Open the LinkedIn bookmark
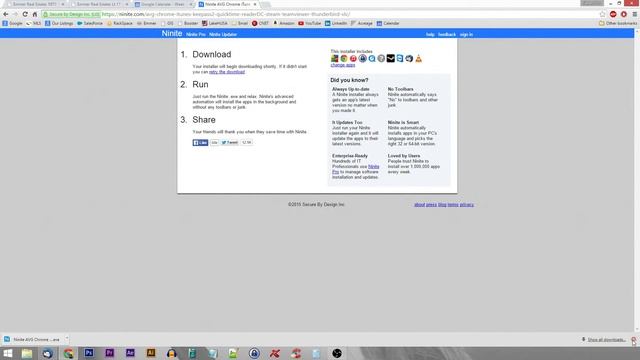640x360 pixels. (x=336, y=23)
